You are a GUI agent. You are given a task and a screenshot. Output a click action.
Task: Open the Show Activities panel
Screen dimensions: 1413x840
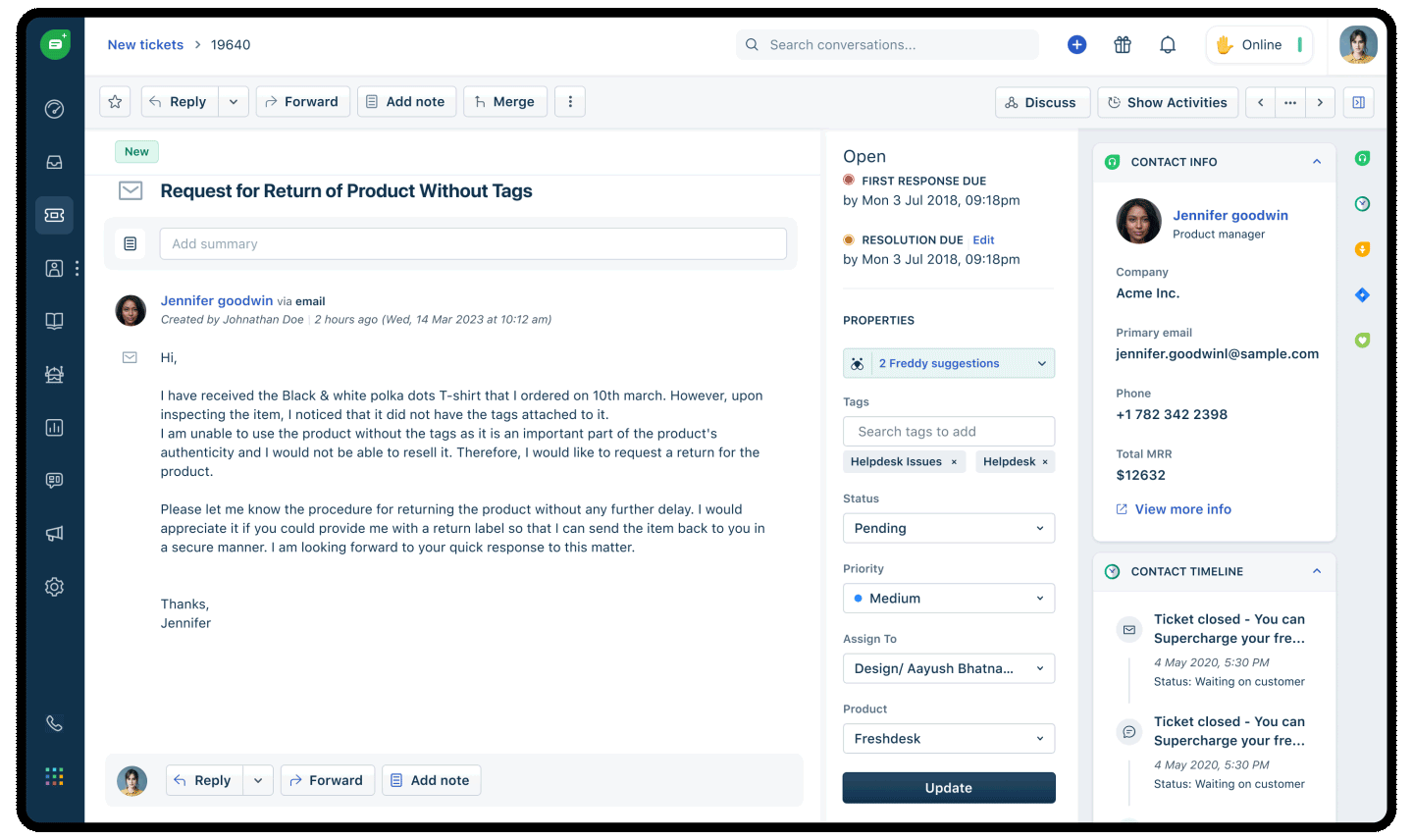1167,102
